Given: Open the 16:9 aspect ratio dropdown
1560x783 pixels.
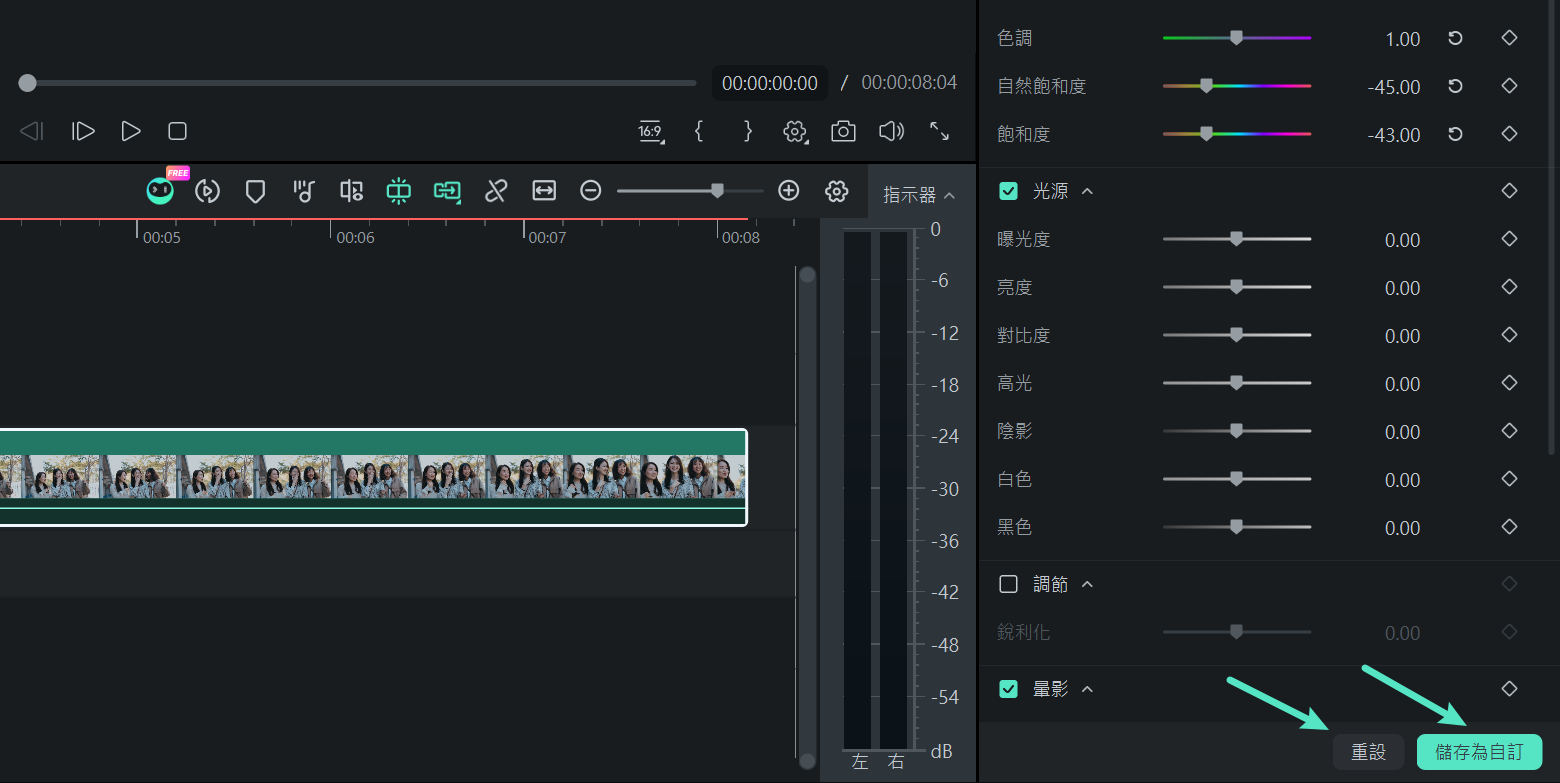Looking at the screenshot, I should coord(650,131).
